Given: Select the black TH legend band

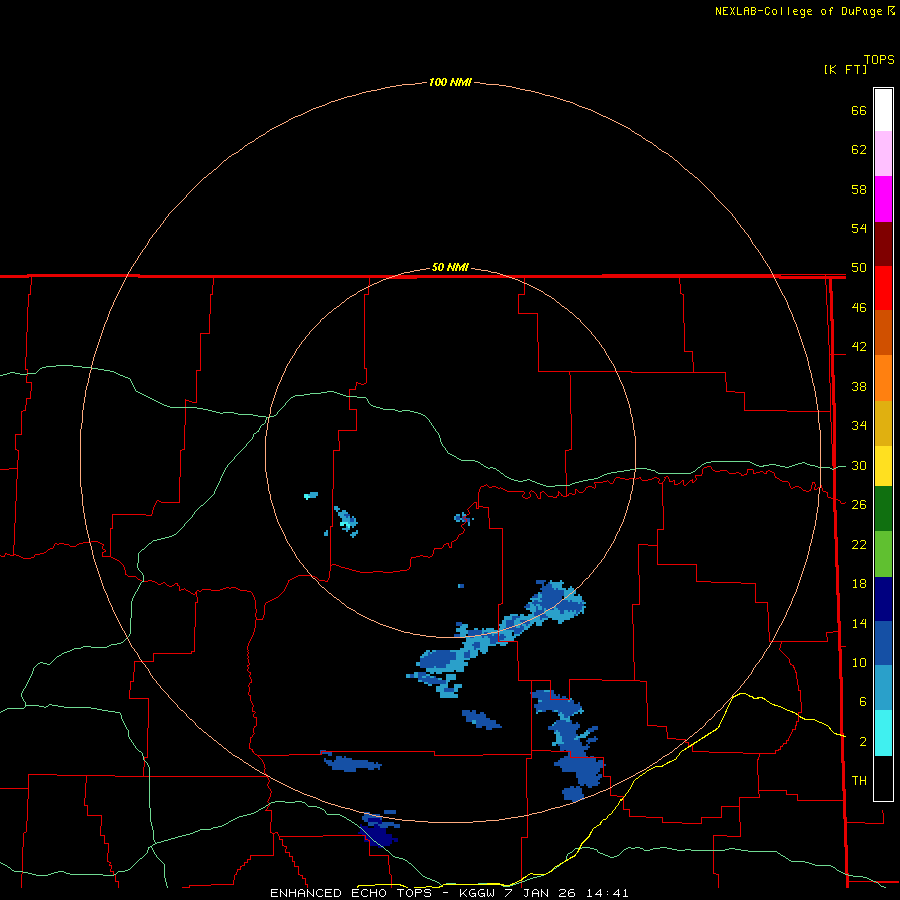Looking at the screenshot, I should (883, 778).
